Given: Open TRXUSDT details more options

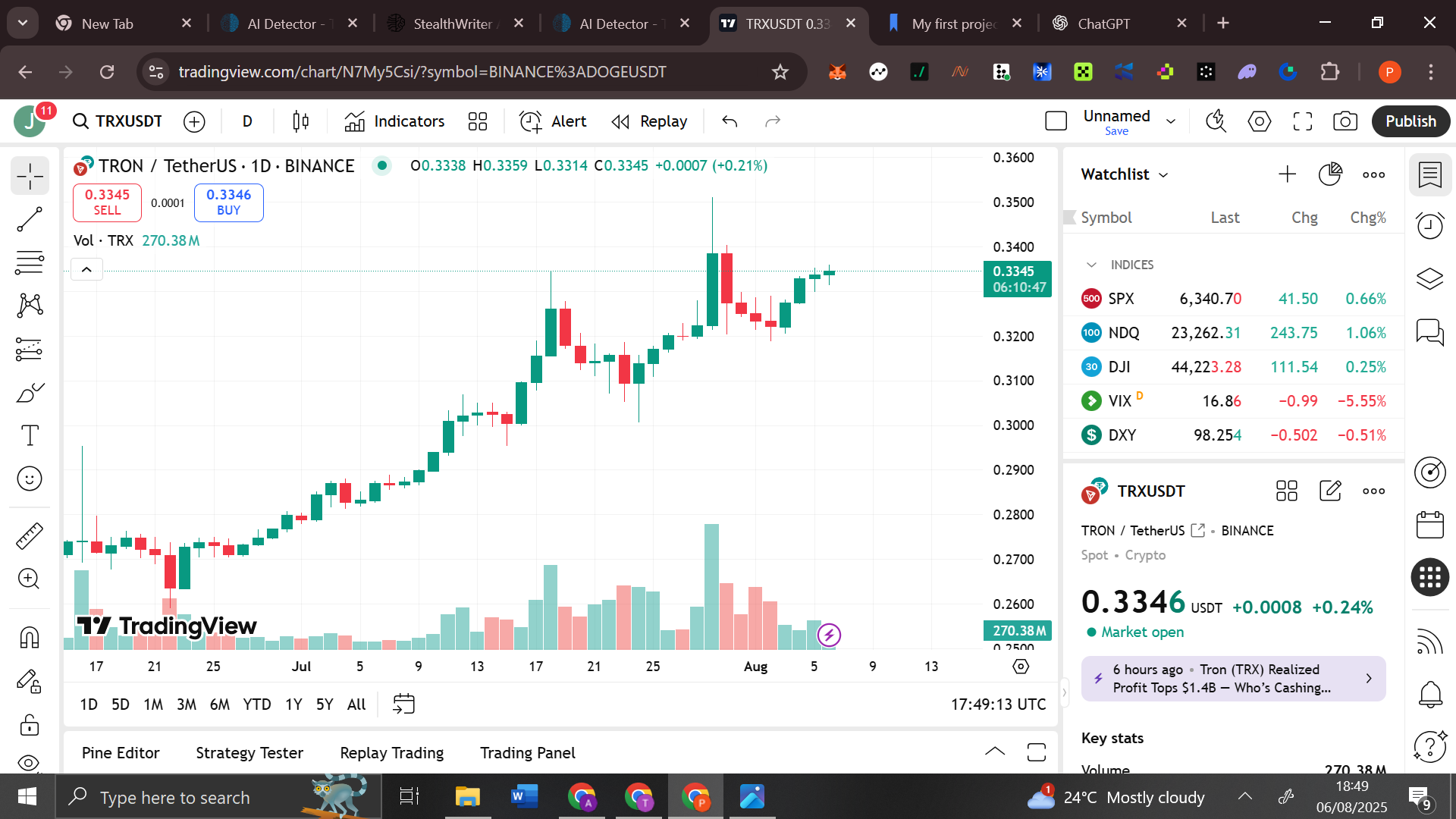Looking at the screenshot, I should coord(1373,491).
